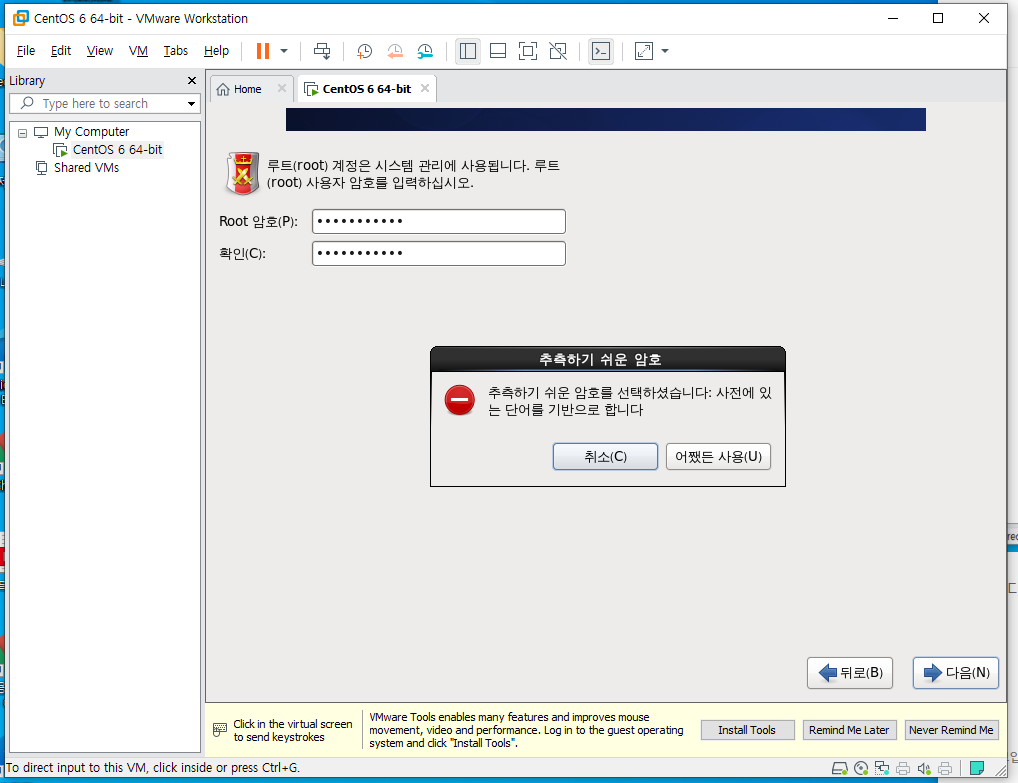1018x783 pixels.
Task: Select CentOS 6 64-bit in library tree
Action: click(x=117, y=149)
